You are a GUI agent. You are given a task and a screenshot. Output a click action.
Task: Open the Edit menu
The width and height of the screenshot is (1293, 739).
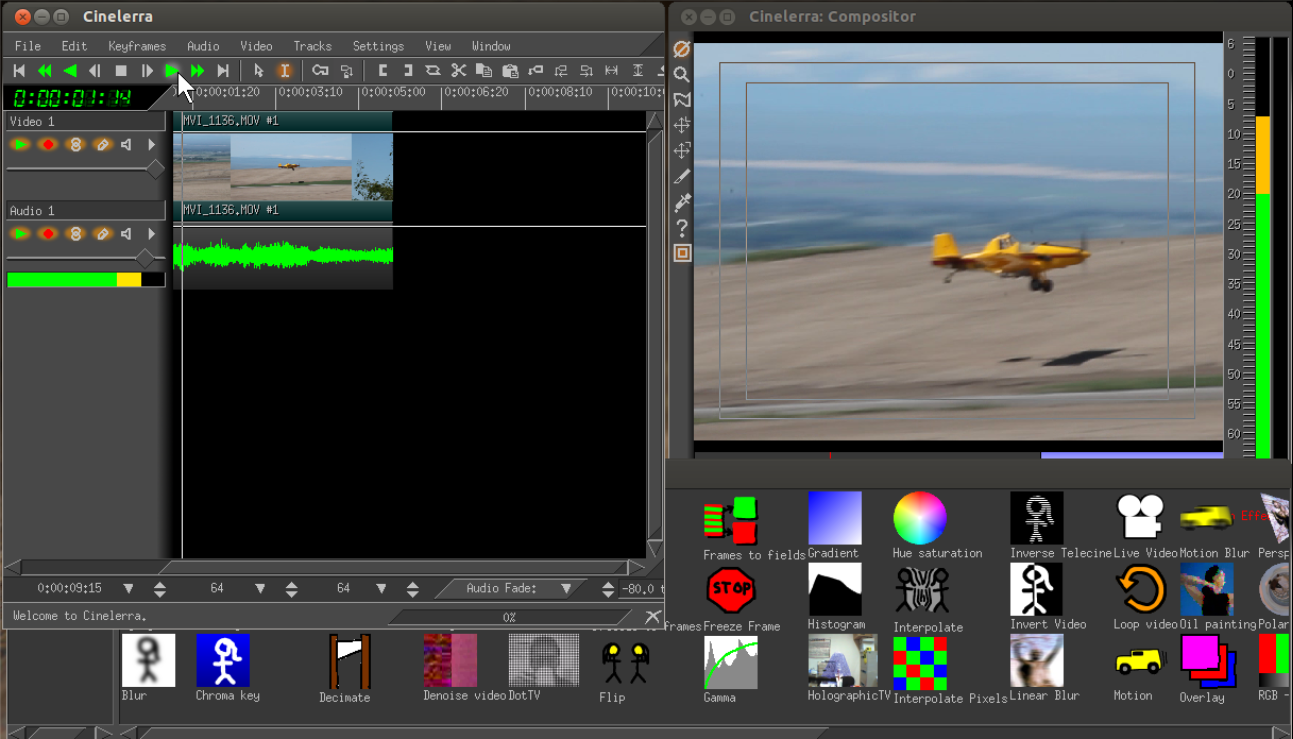tap(74, 46)
